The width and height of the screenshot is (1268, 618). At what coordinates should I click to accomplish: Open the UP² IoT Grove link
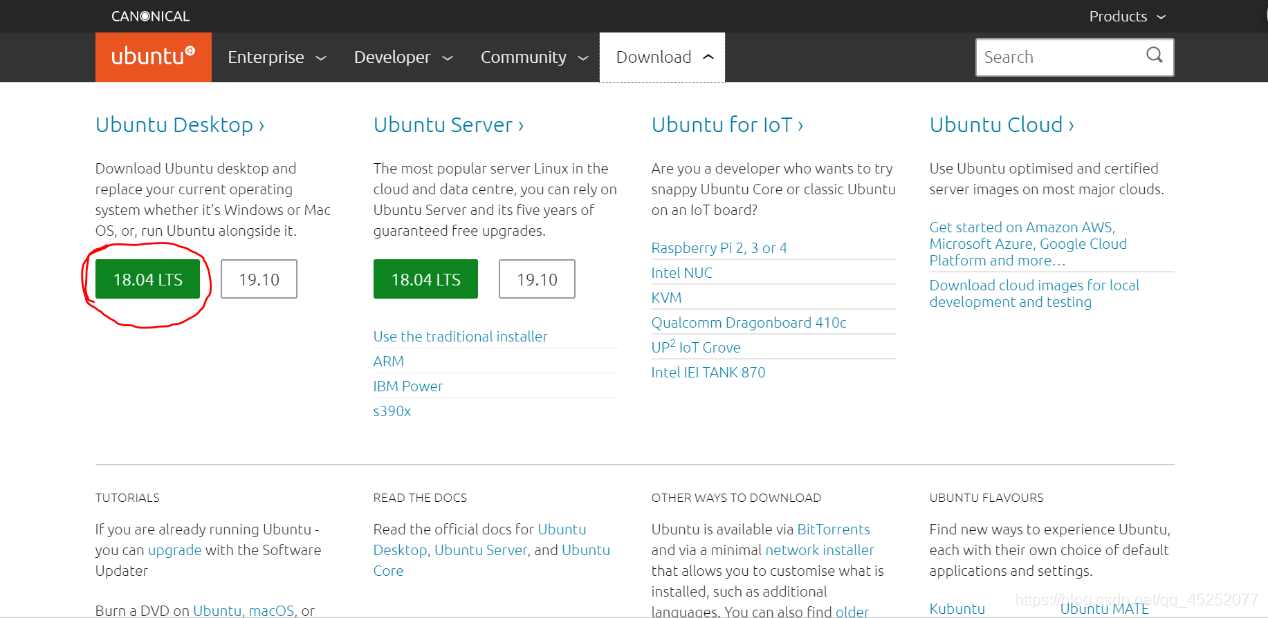pos(696,347)
